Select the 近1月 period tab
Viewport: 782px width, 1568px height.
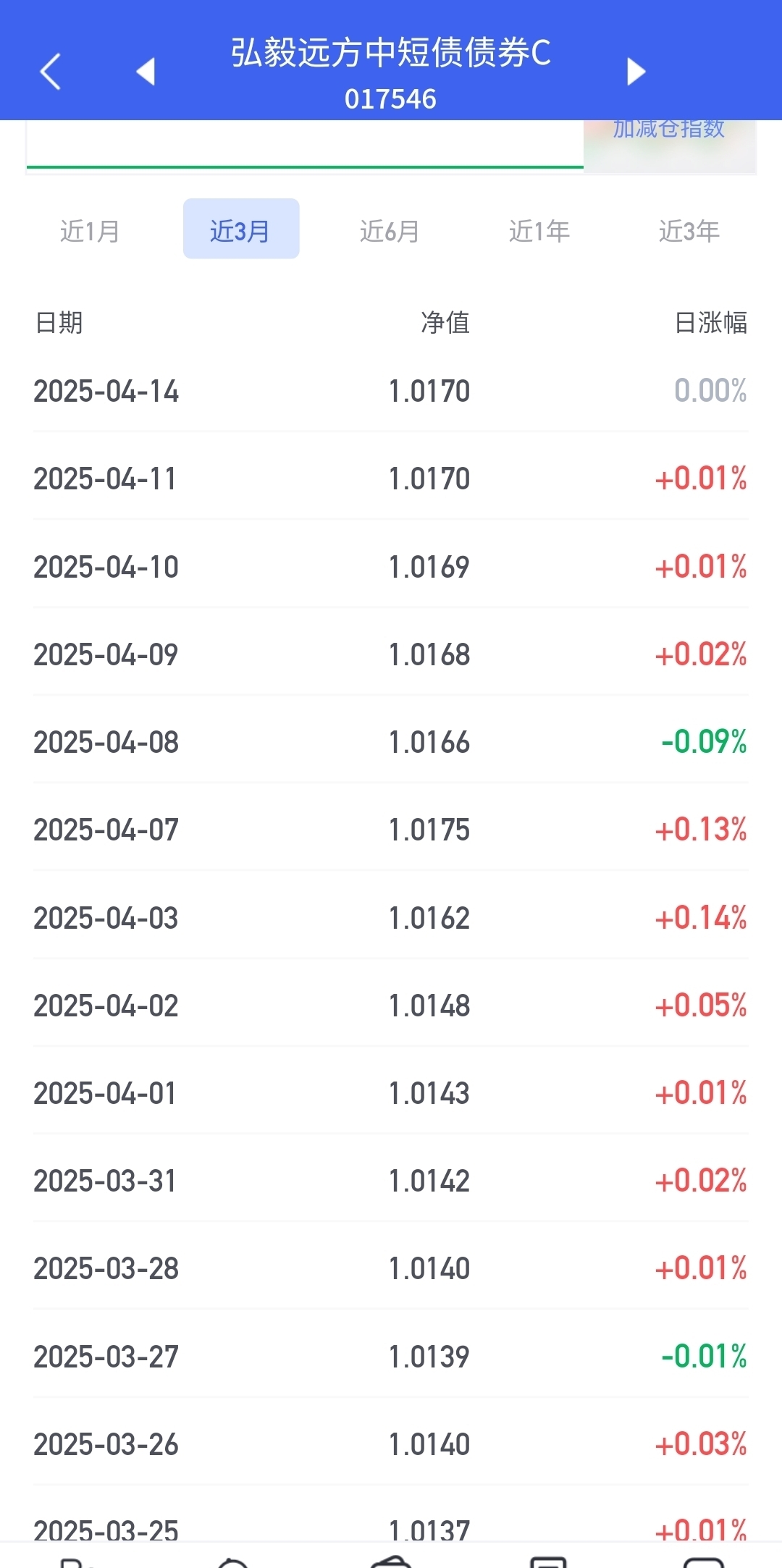tap(90, 231)
